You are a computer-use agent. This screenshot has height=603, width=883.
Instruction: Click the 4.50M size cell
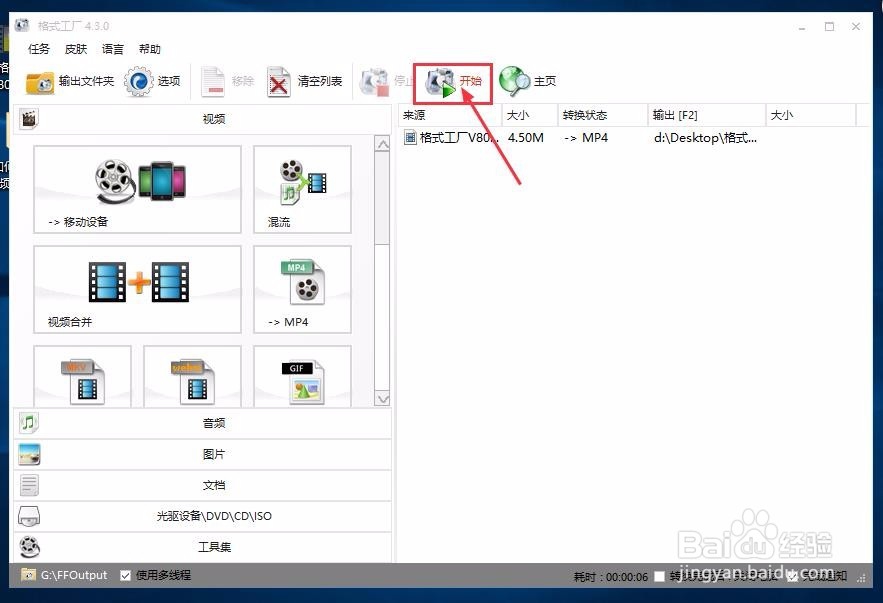pyautogui.click(x=525, y=137)
